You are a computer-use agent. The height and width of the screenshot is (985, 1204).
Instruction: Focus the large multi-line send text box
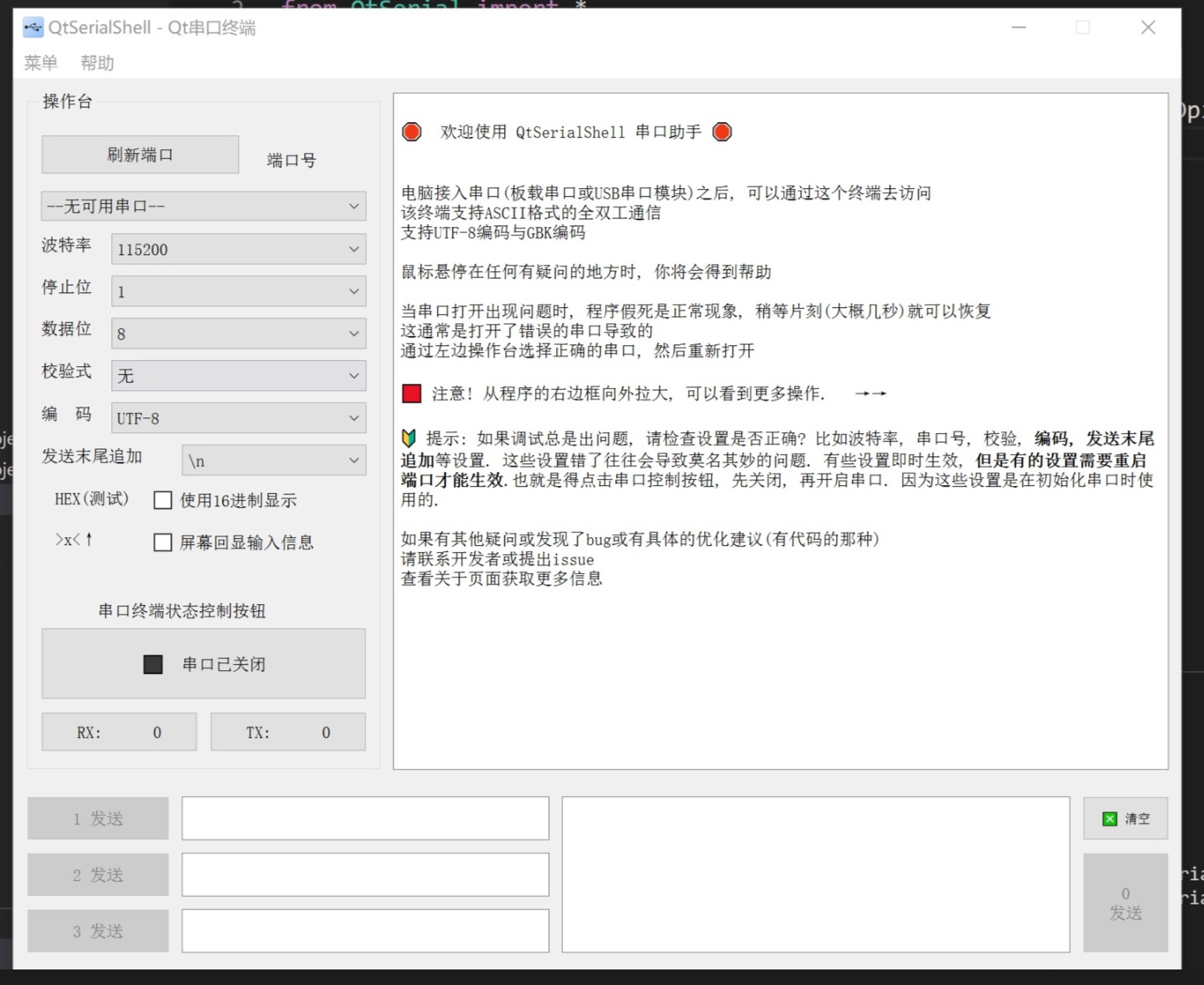coord(816,875)
